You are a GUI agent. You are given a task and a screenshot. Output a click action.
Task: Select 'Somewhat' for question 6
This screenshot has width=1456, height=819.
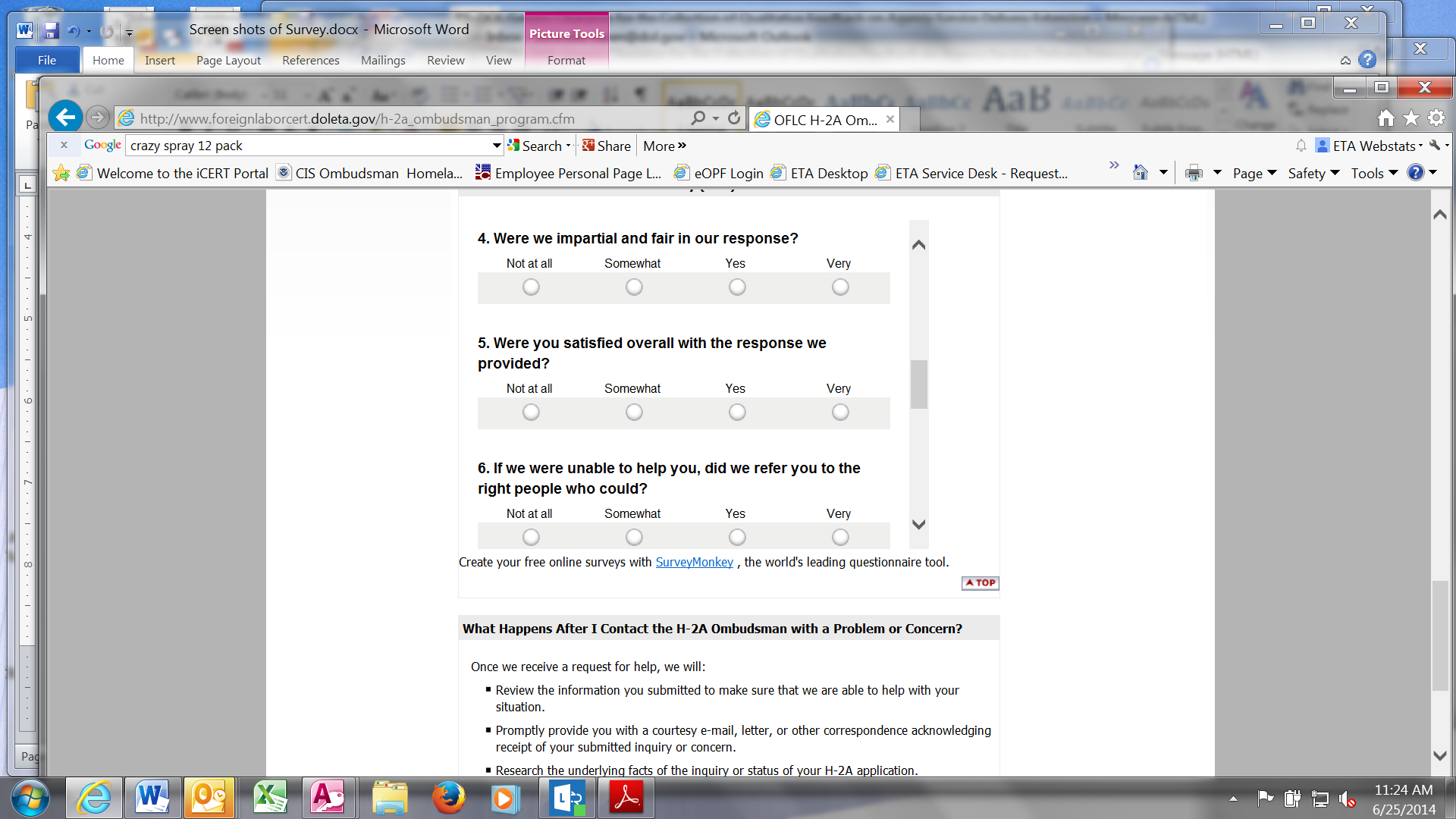634,538
